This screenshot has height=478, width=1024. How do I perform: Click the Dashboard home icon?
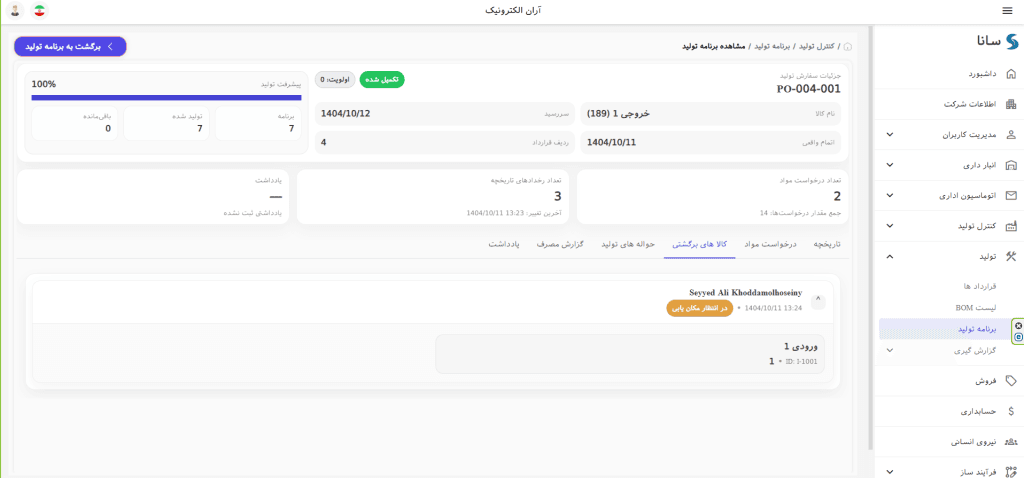coord(1011,73)
